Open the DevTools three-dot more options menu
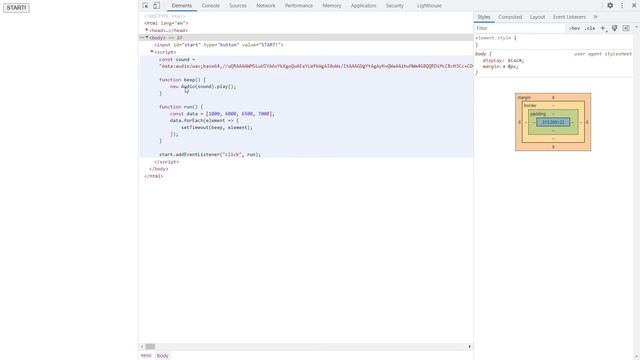The width and height of the screenshot is (640, 360). pyautogui.click(x=622, y=6)
